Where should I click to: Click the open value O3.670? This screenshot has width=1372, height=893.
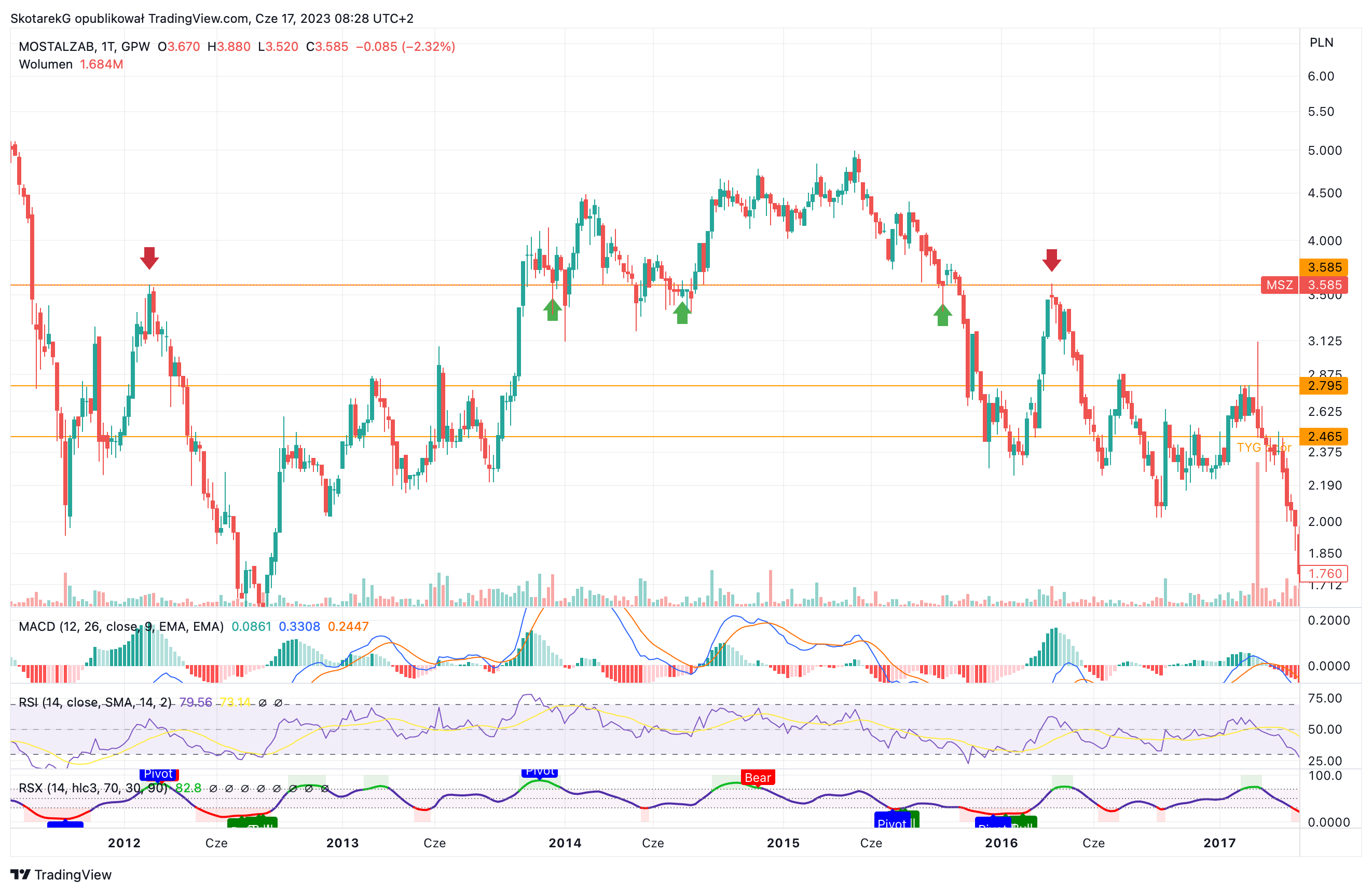(179, 47)
